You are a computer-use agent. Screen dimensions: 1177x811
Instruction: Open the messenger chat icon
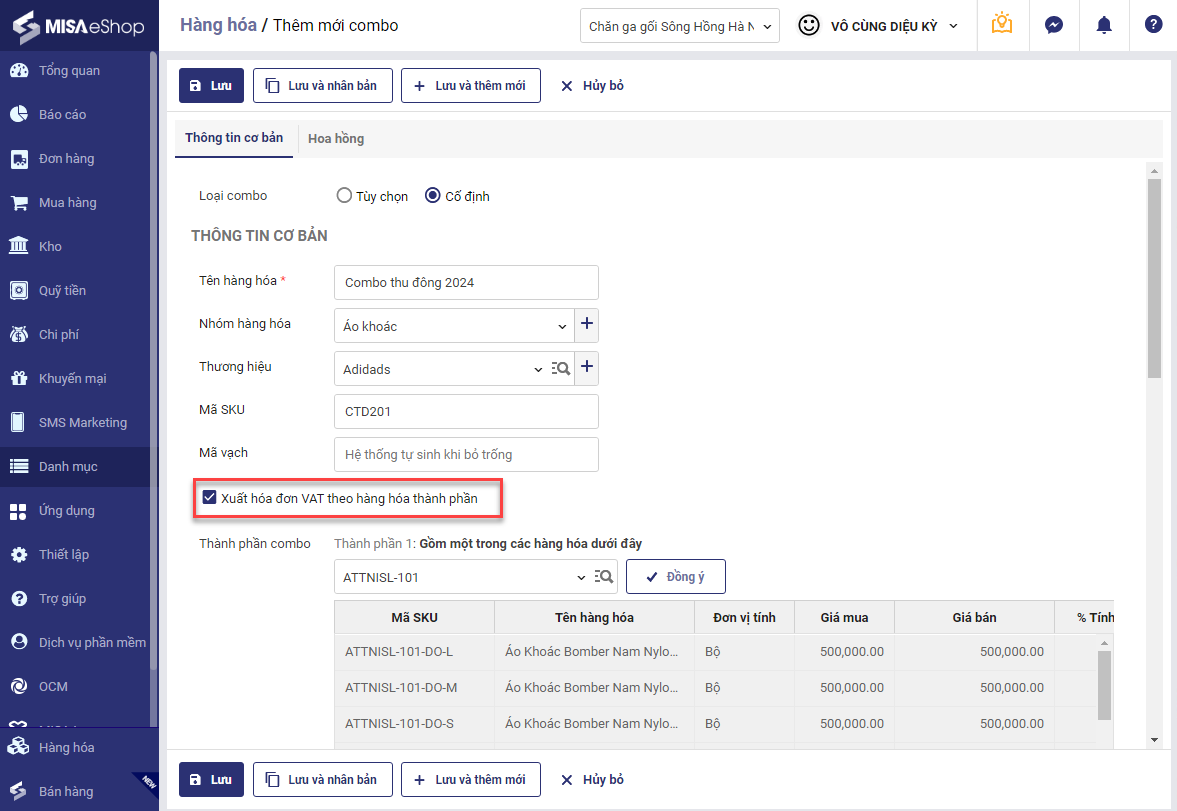click(1054, 26)
